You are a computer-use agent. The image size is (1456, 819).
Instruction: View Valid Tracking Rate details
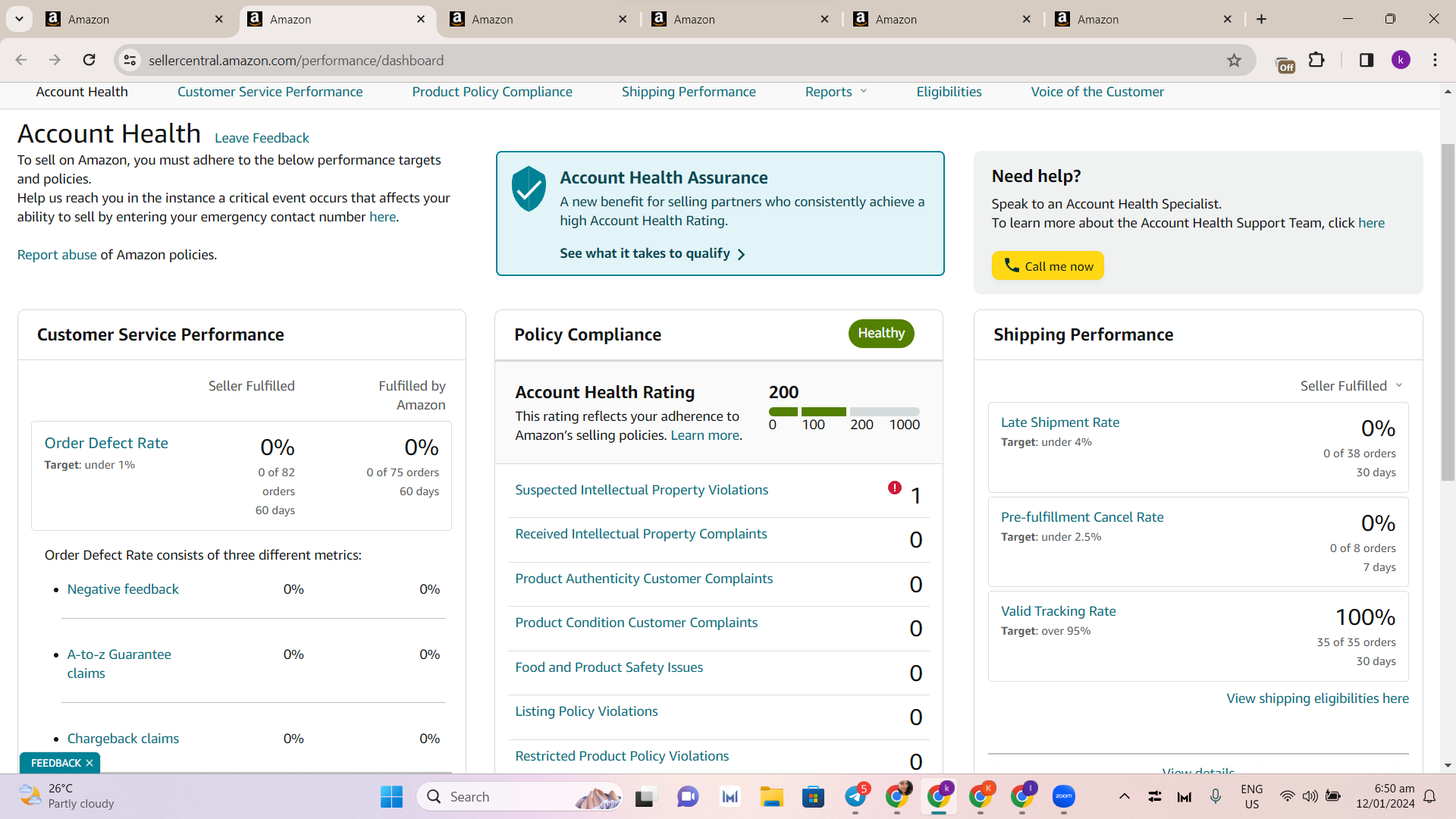1059,611
